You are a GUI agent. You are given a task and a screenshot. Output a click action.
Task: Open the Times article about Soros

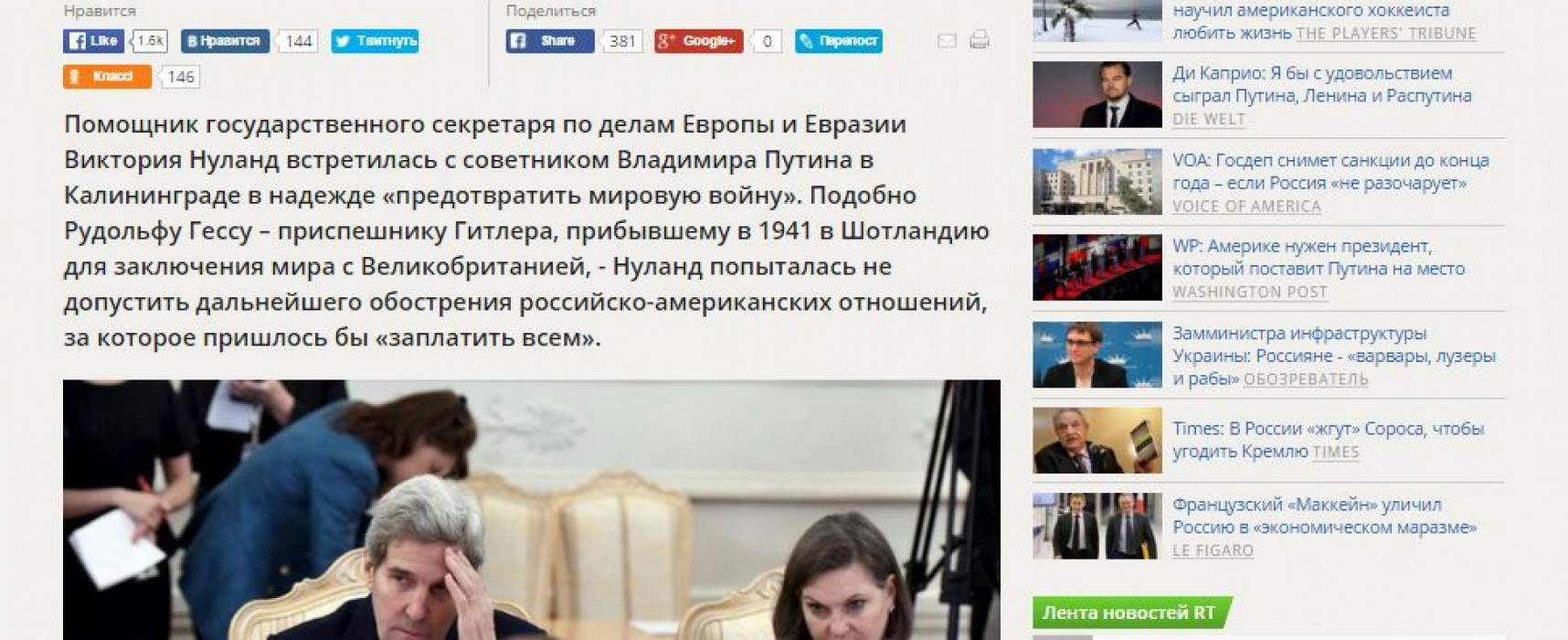(1328, 440)
